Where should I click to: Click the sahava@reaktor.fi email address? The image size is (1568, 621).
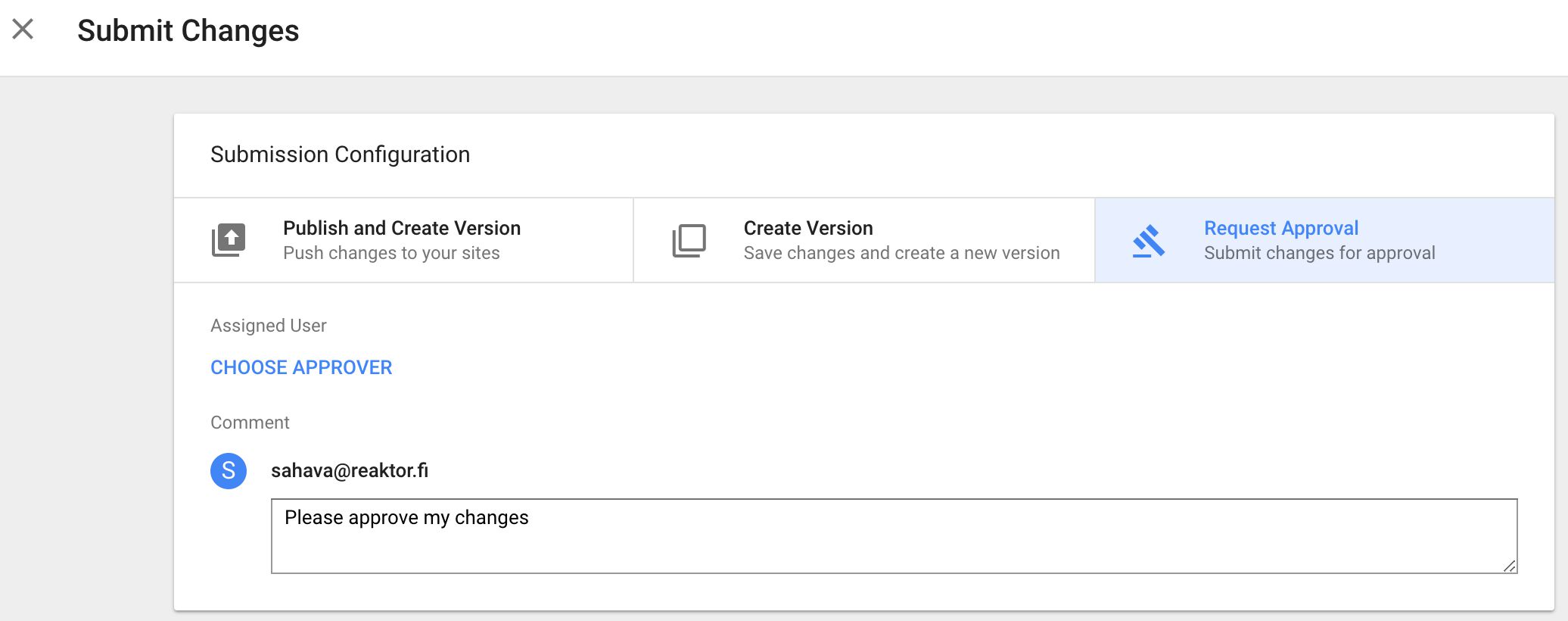click(x=350, y=470)
